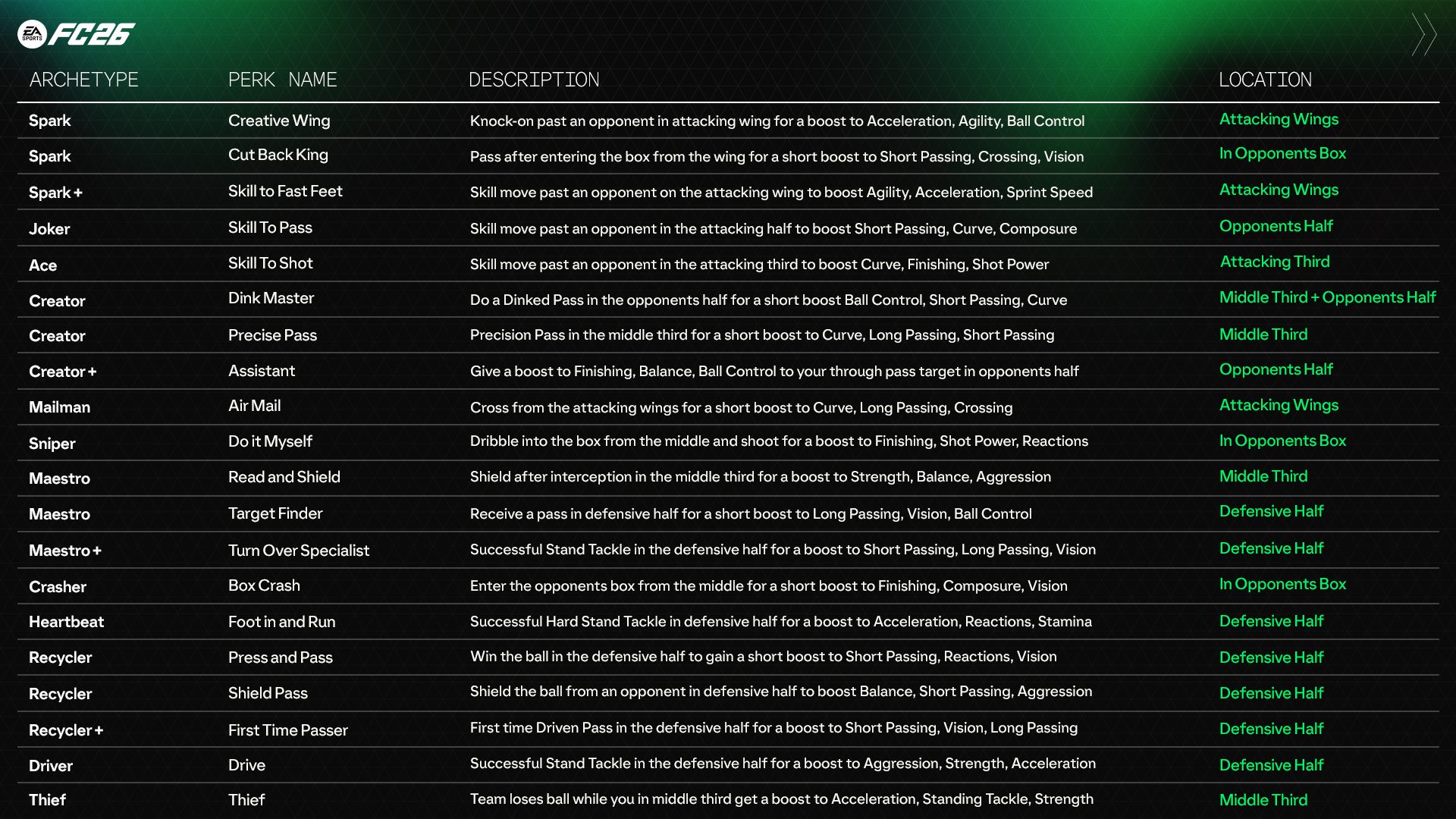1456x819 pixels.
Task: Click the Assistant perk name
Action: 262,371
